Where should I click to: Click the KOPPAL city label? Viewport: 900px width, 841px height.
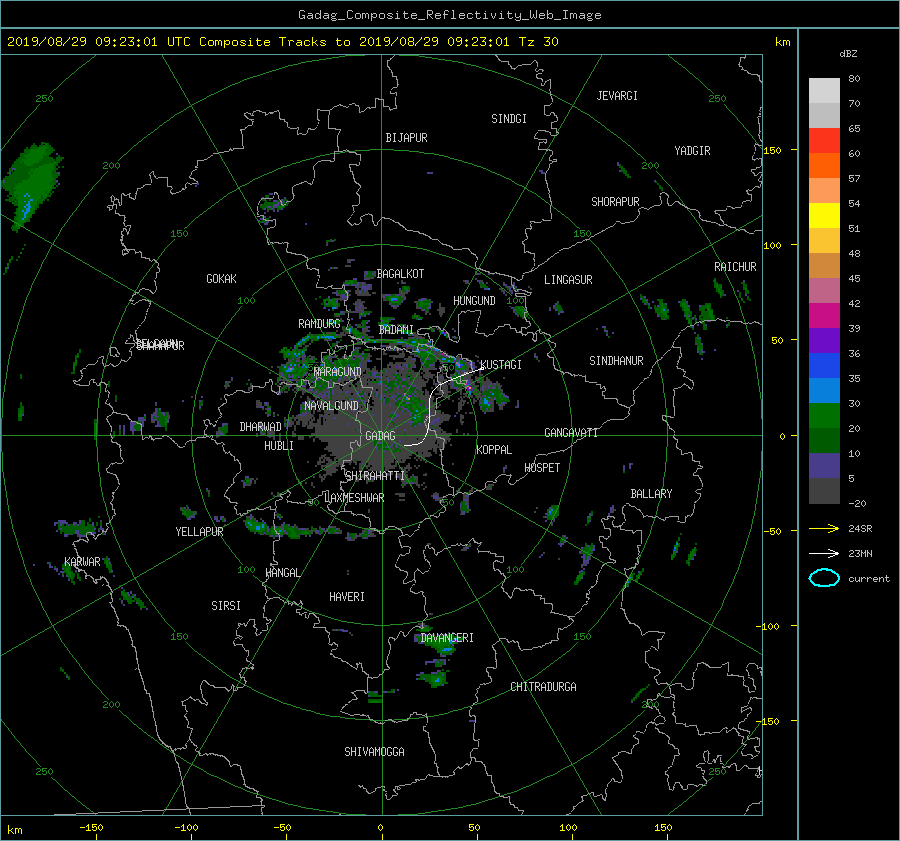494,449
